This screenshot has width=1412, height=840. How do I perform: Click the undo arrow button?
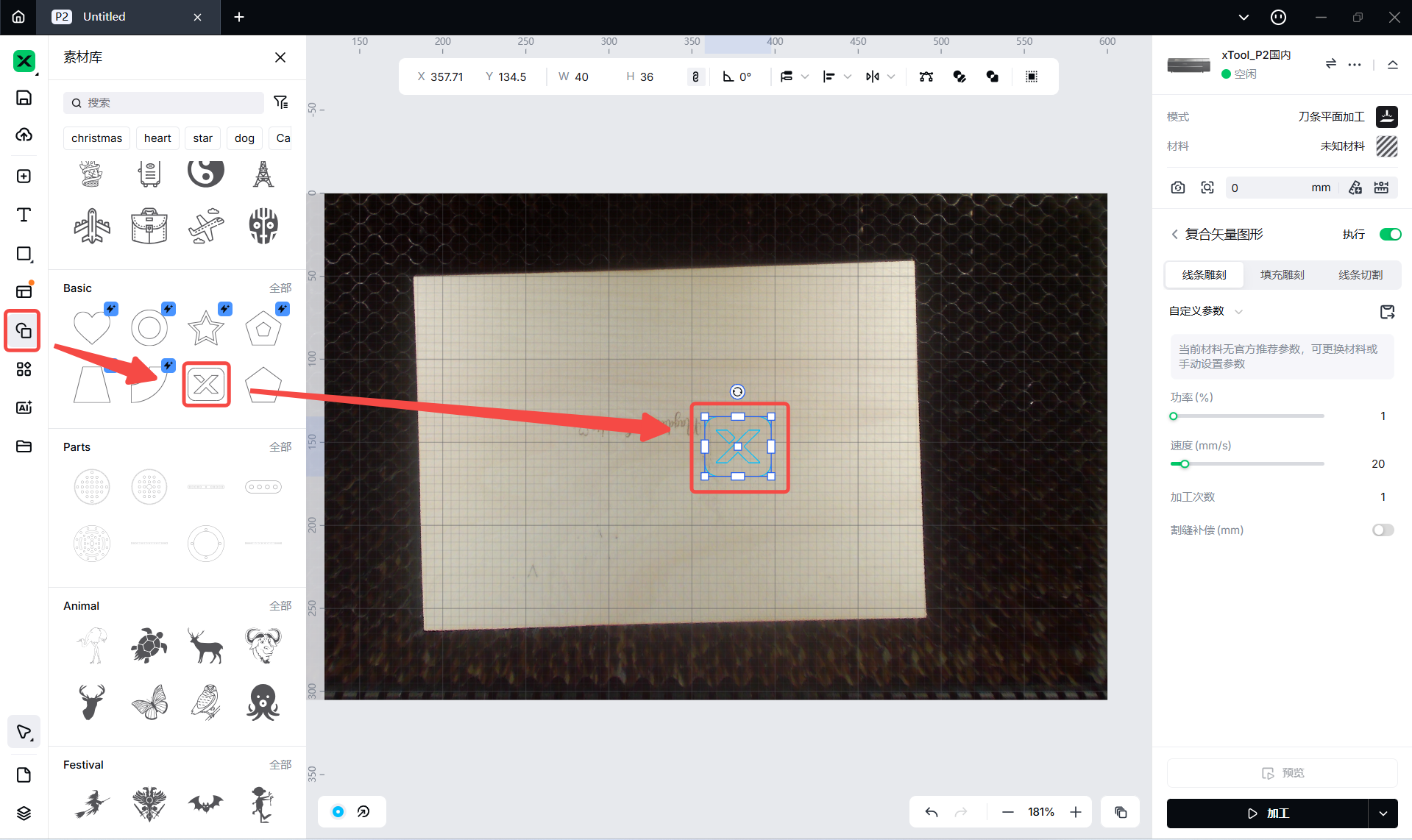tap(932, 812)
